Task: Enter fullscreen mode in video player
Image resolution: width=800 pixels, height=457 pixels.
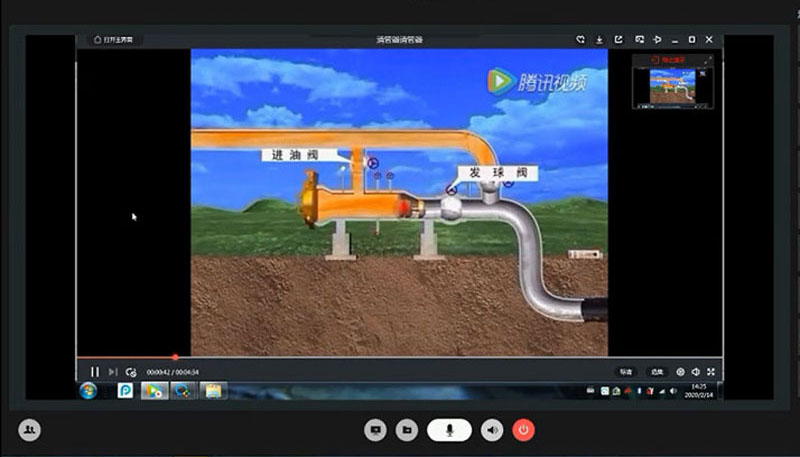Action: point(710,372)
